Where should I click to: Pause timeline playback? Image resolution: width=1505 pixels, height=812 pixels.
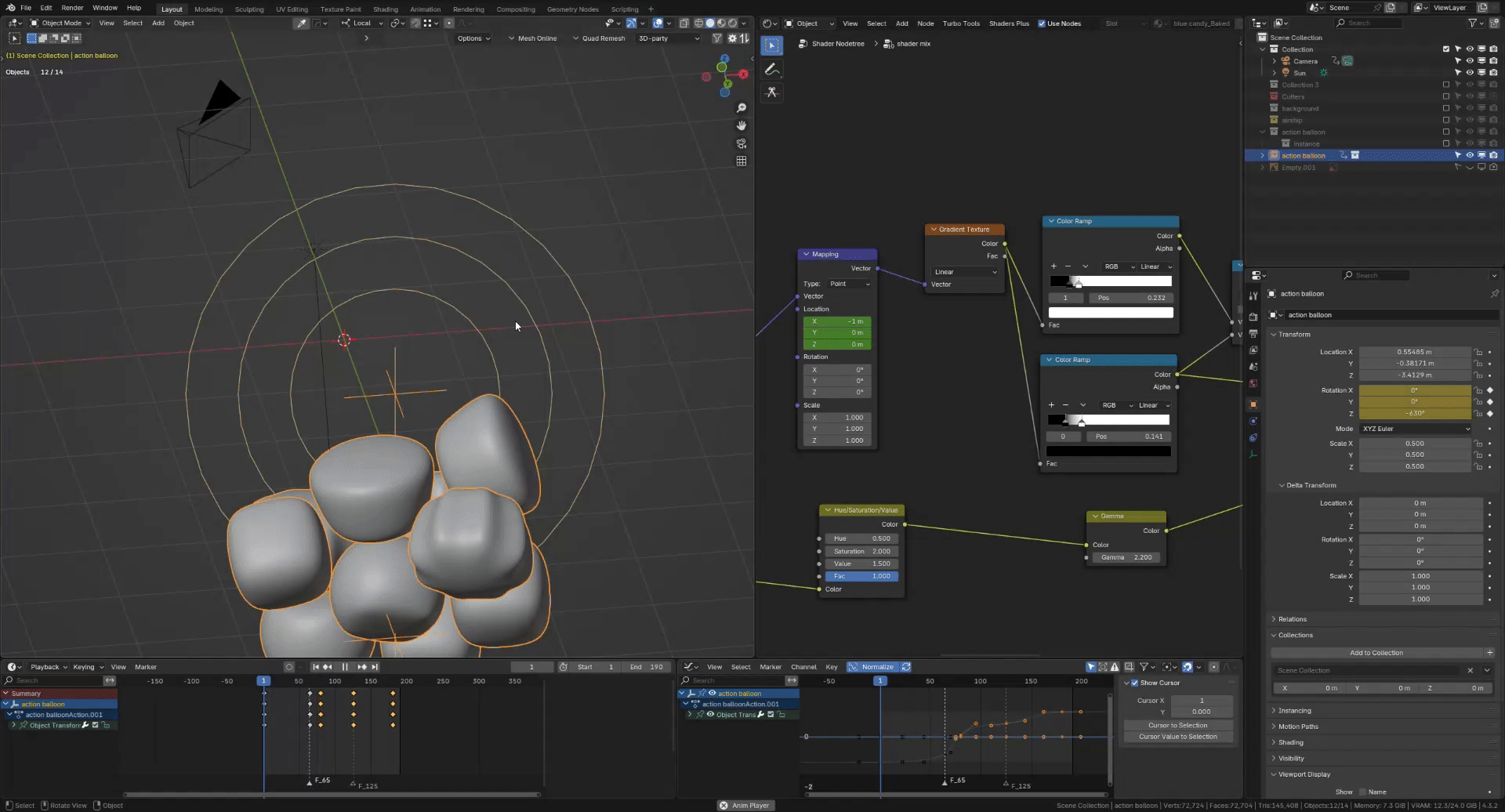345,667
